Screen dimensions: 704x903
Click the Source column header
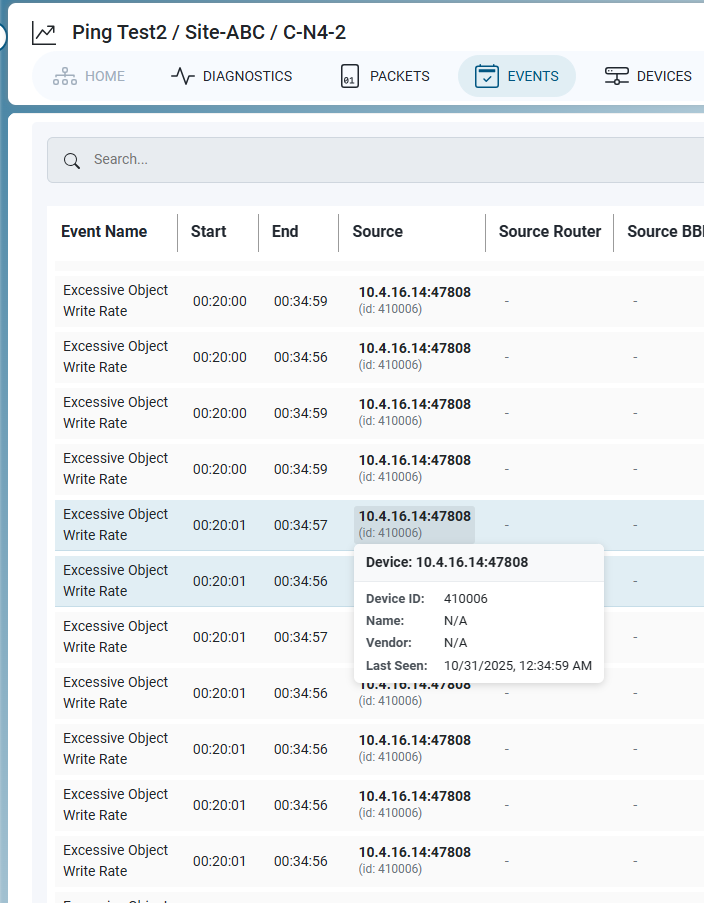tap(377, 232)
